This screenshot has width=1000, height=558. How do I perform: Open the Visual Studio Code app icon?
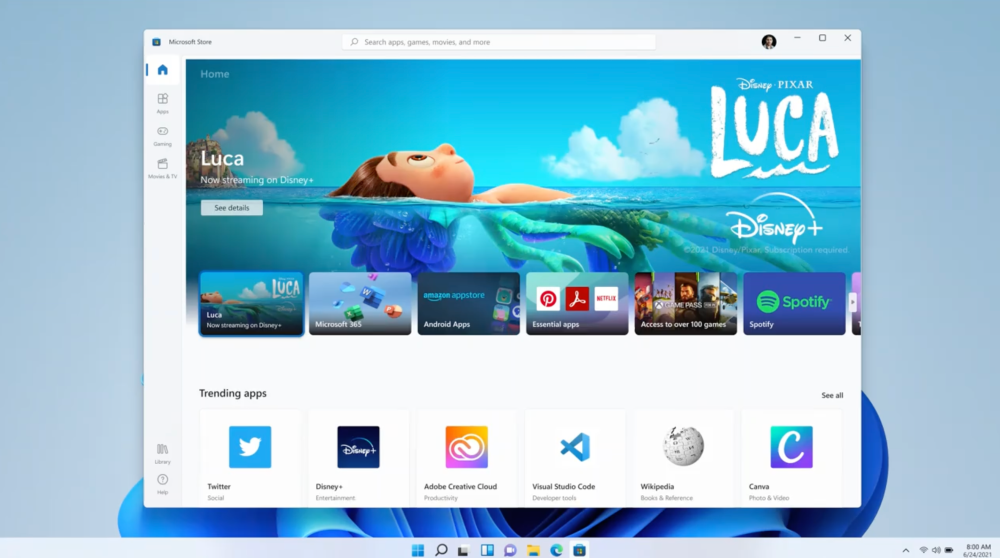pos(575,447)
